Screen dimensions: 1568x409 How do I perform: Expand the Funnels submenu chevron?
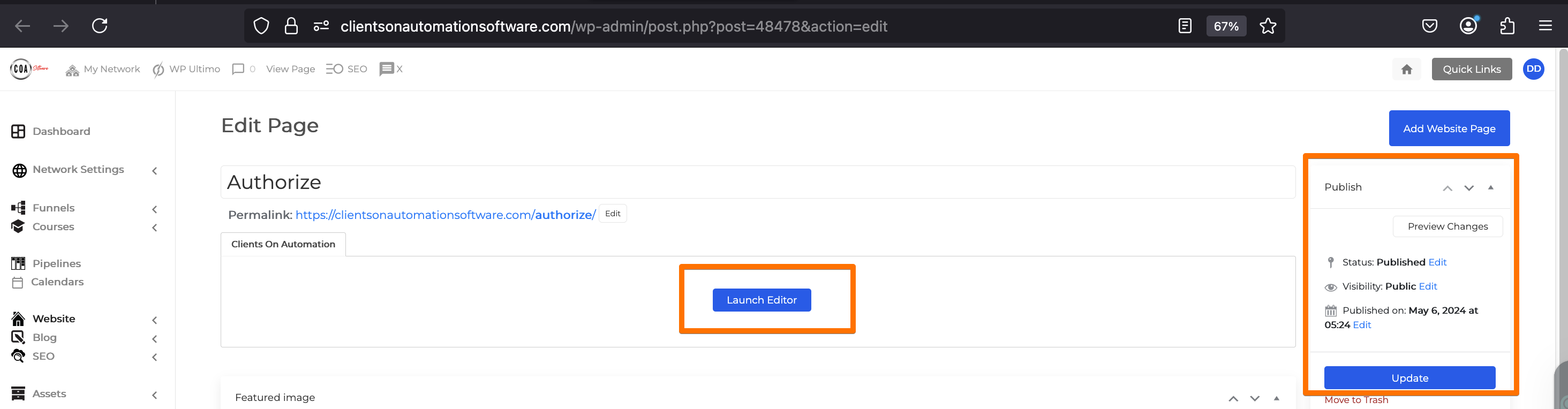(155, 209)
